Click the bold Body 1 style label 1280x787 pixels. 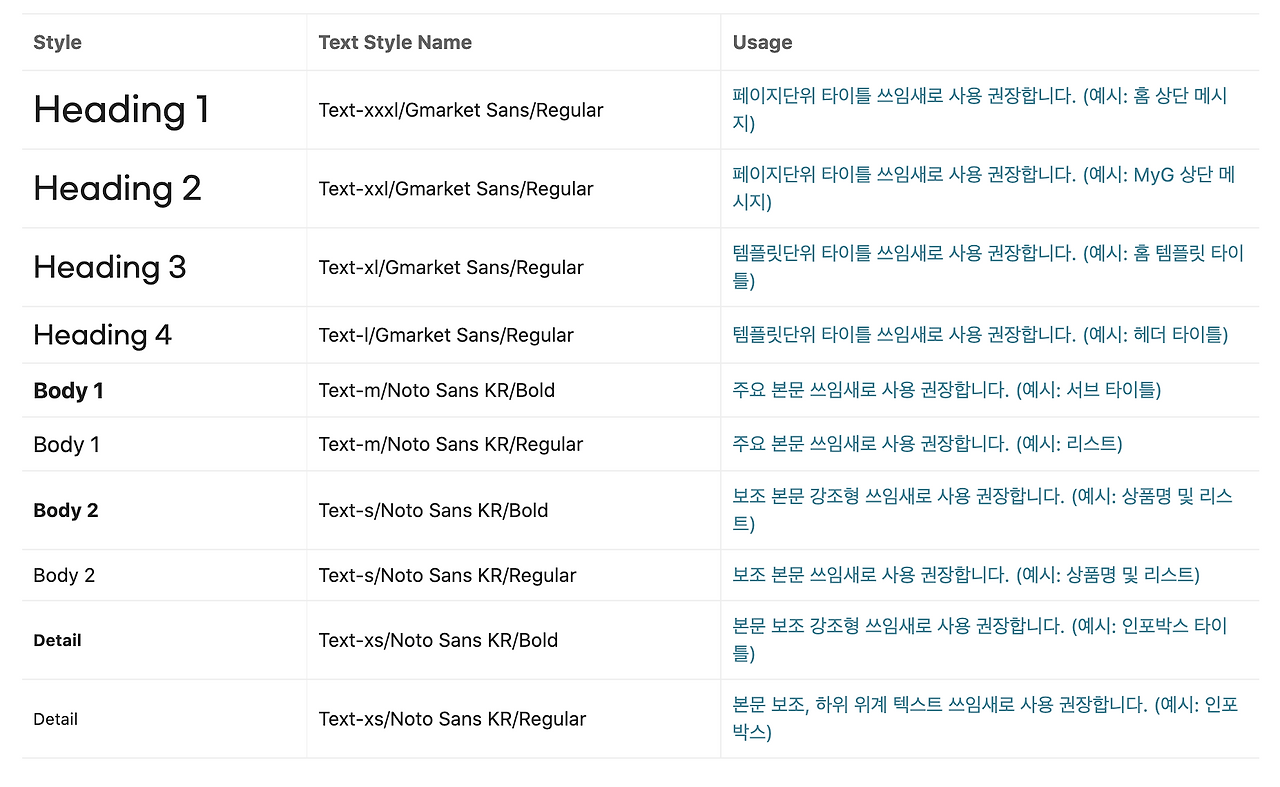[x=68, y=390]
